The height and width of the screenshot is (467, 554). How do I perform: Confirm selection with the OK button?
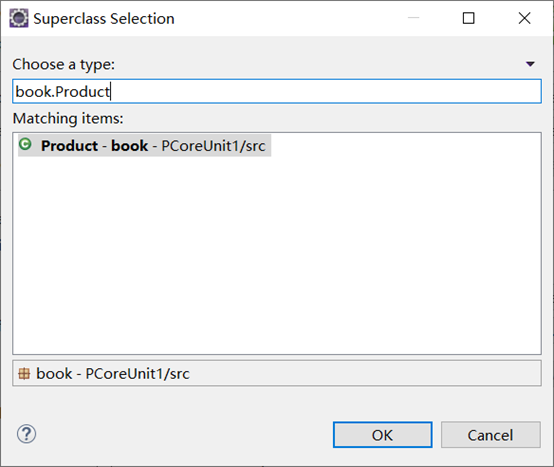pyautogui.click(x=382, y=435)
